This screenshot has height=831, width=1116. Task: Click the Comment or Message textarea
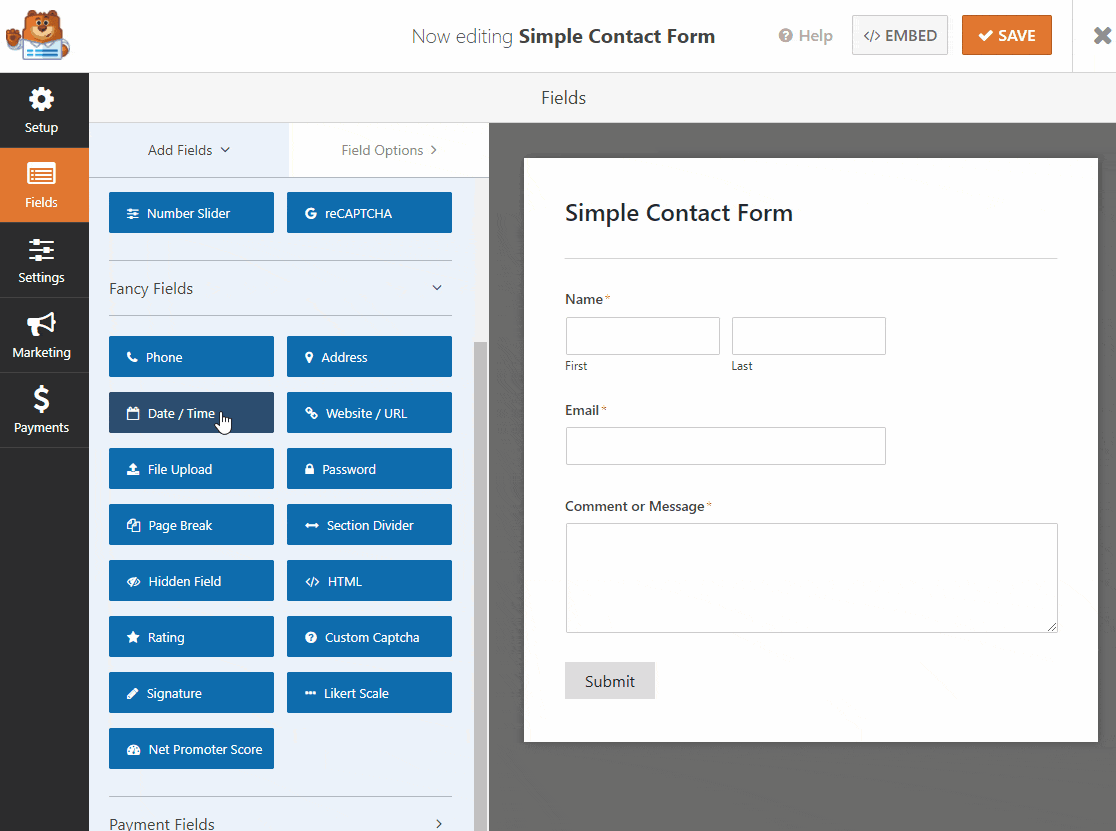coord(811,578)
